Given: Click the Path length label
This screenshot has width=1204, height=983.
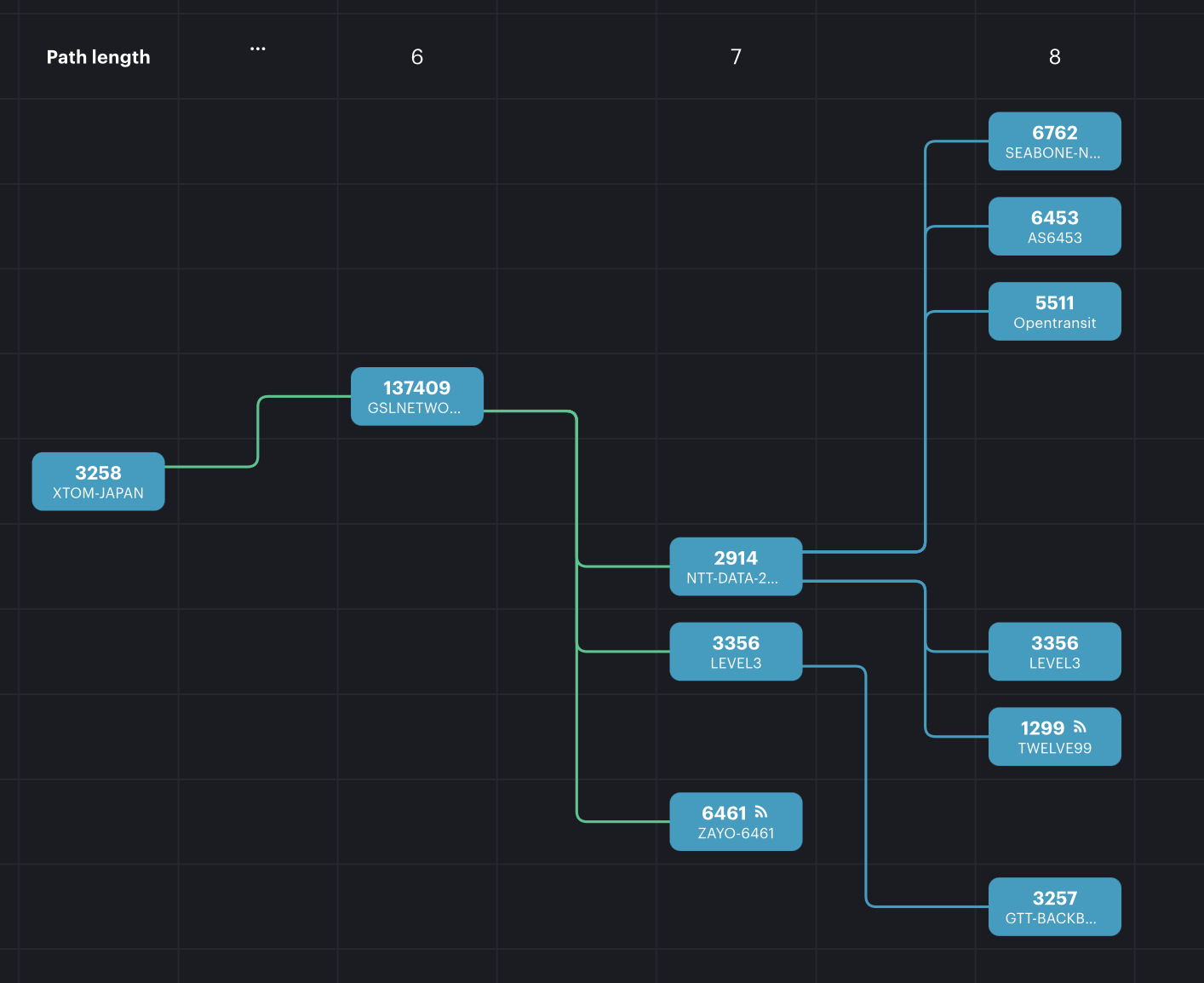Looking at the screenshot, I should pyautogui.click(x=98, y=57).
